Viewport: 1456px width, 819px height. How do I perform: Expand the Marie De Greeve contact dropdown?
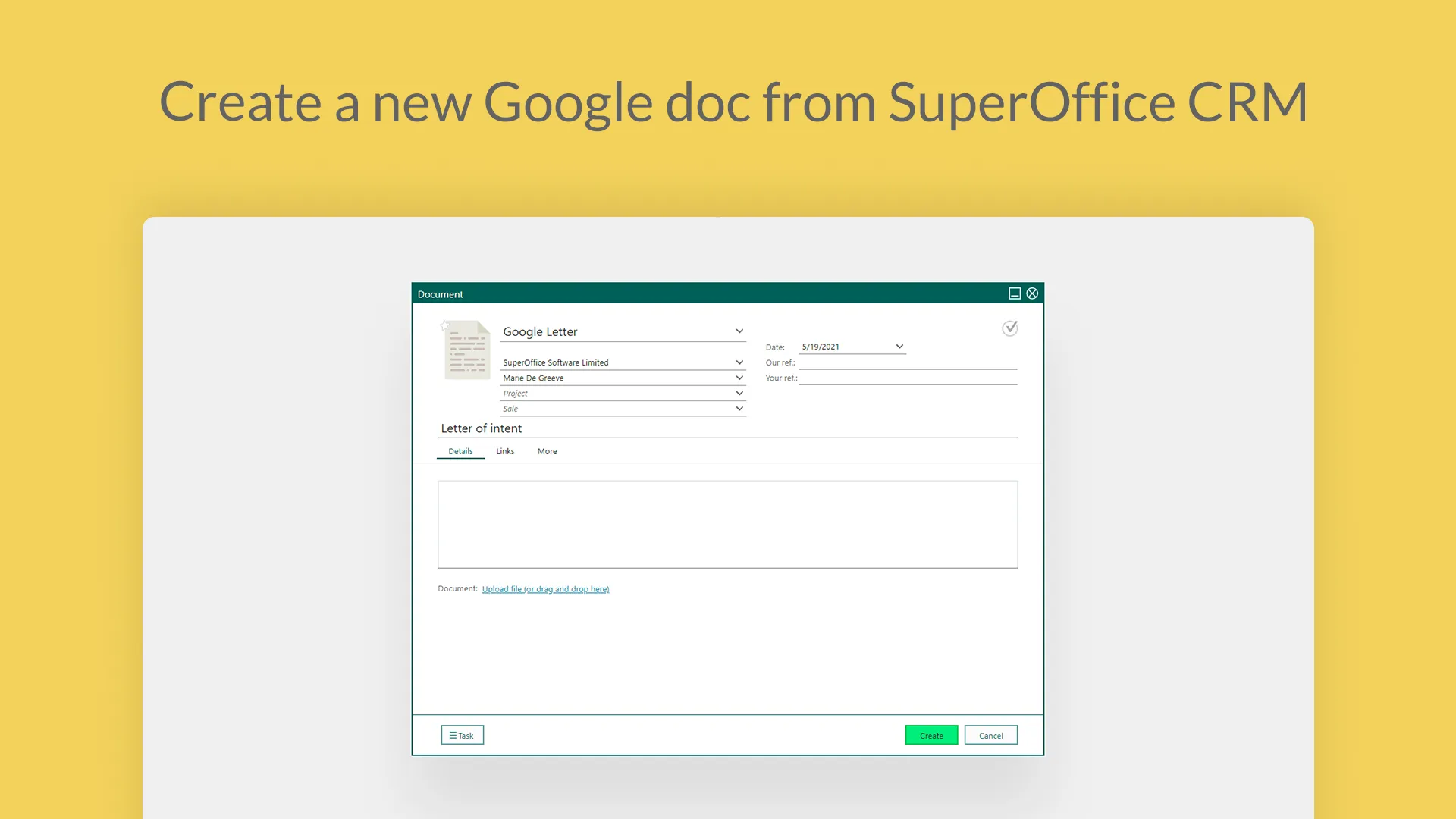pyautogui.click(x=739, y=378)
